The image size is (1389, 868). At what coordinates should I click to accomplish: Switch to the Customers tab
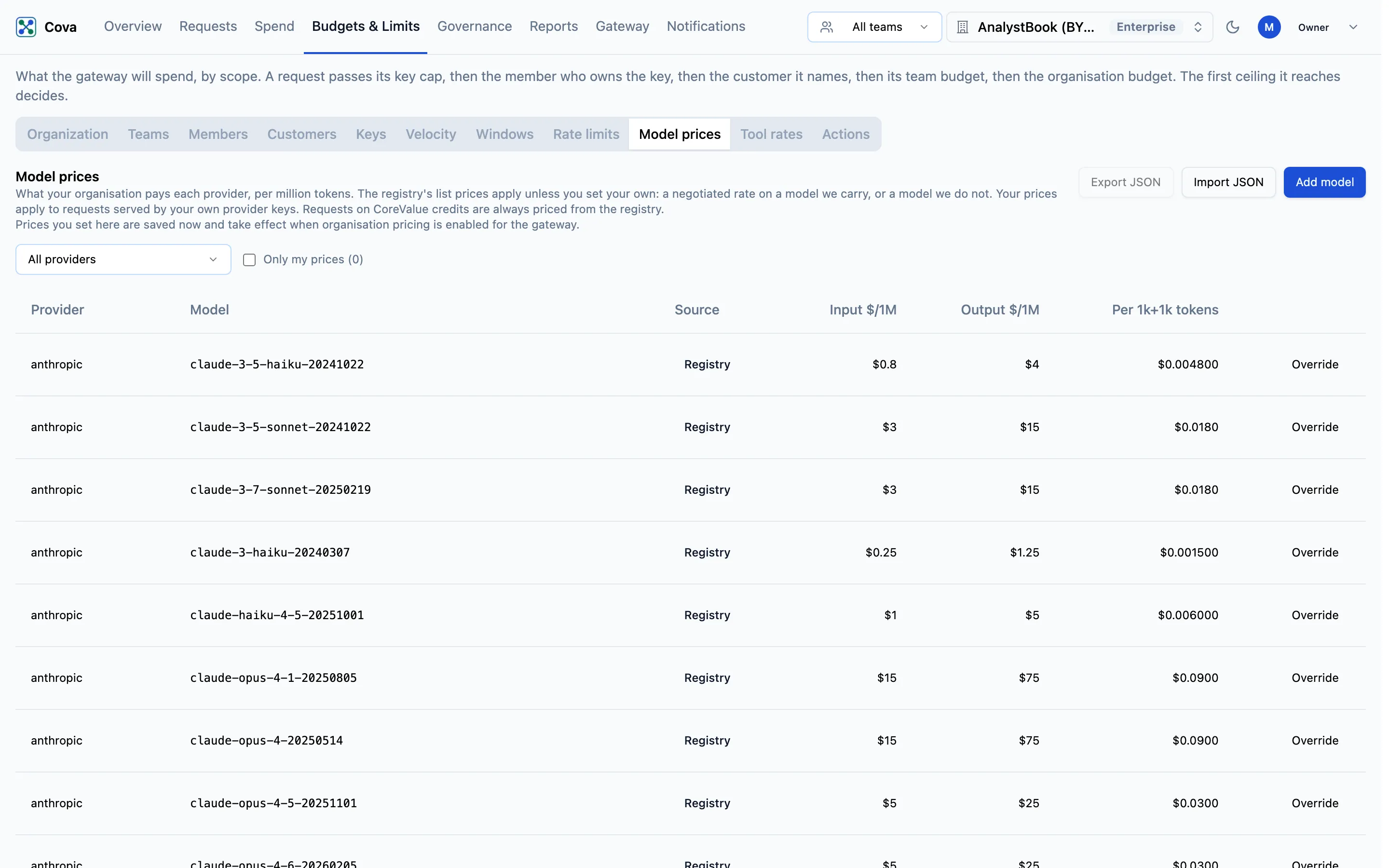[x=302, y=135]
